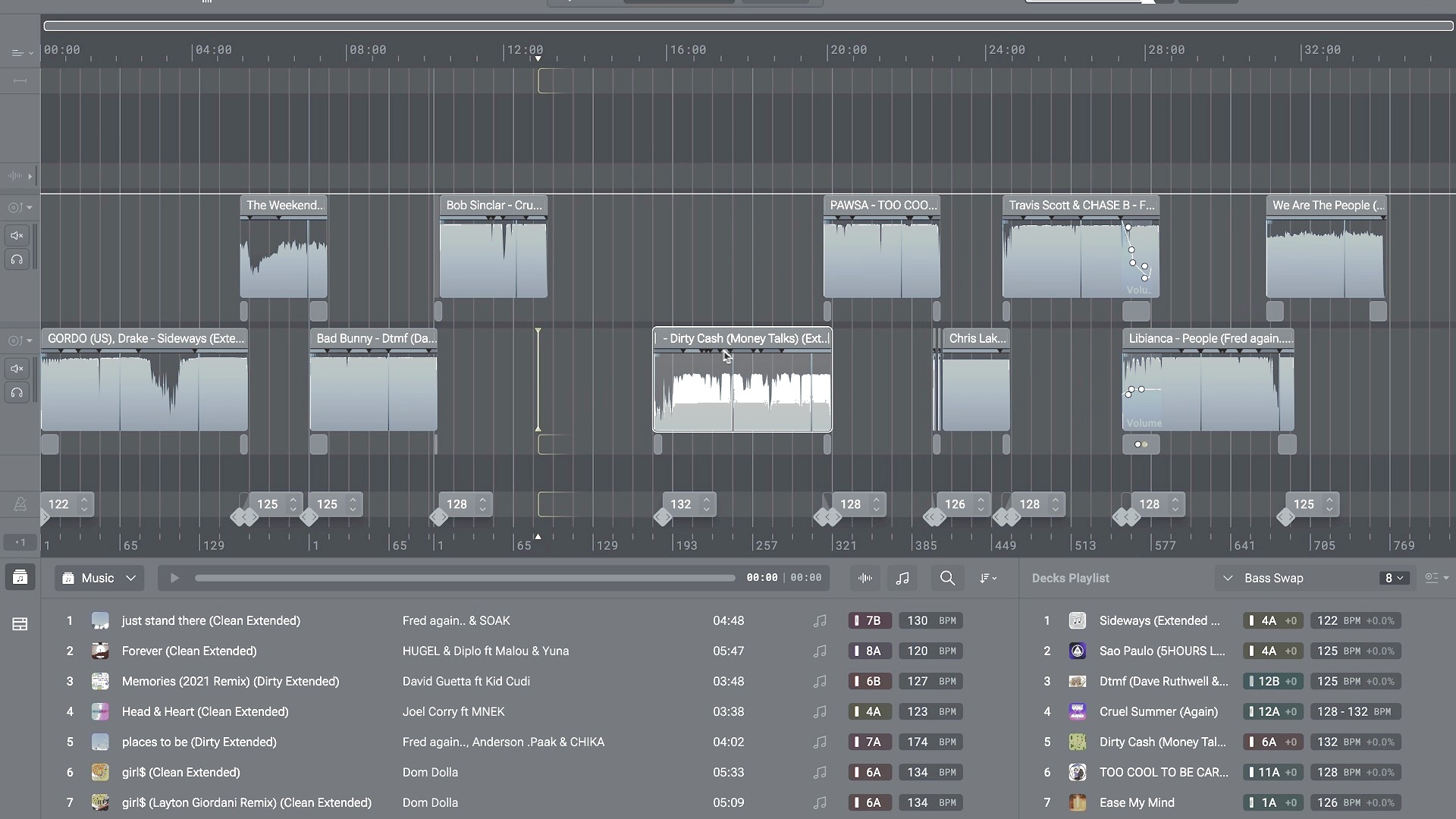Toggle headphone cue on second deck track
This screenshot has height=819, width=1456.
(17, 393)
